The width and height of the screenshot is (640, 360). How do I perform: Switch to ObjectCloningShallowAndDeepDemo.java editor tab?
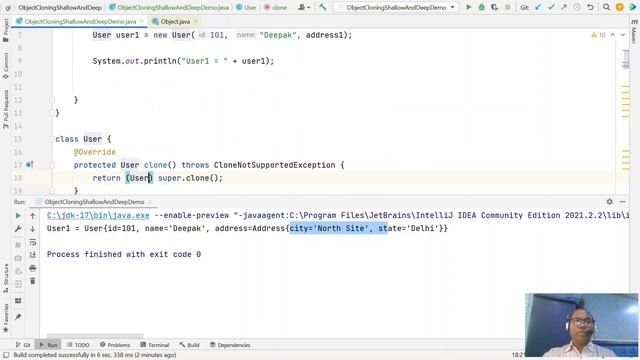click(80, 21)
